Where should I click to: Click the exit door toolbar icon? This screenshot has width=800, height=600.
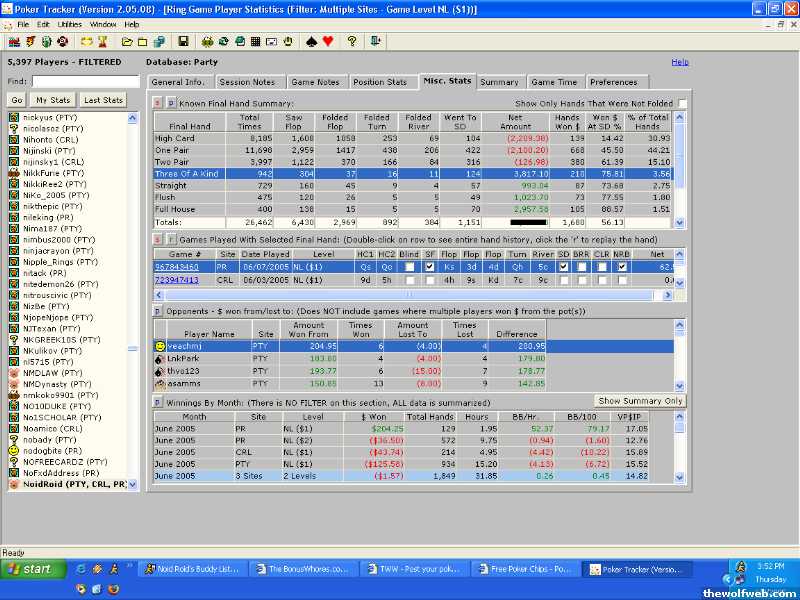(x=376, y=42)
